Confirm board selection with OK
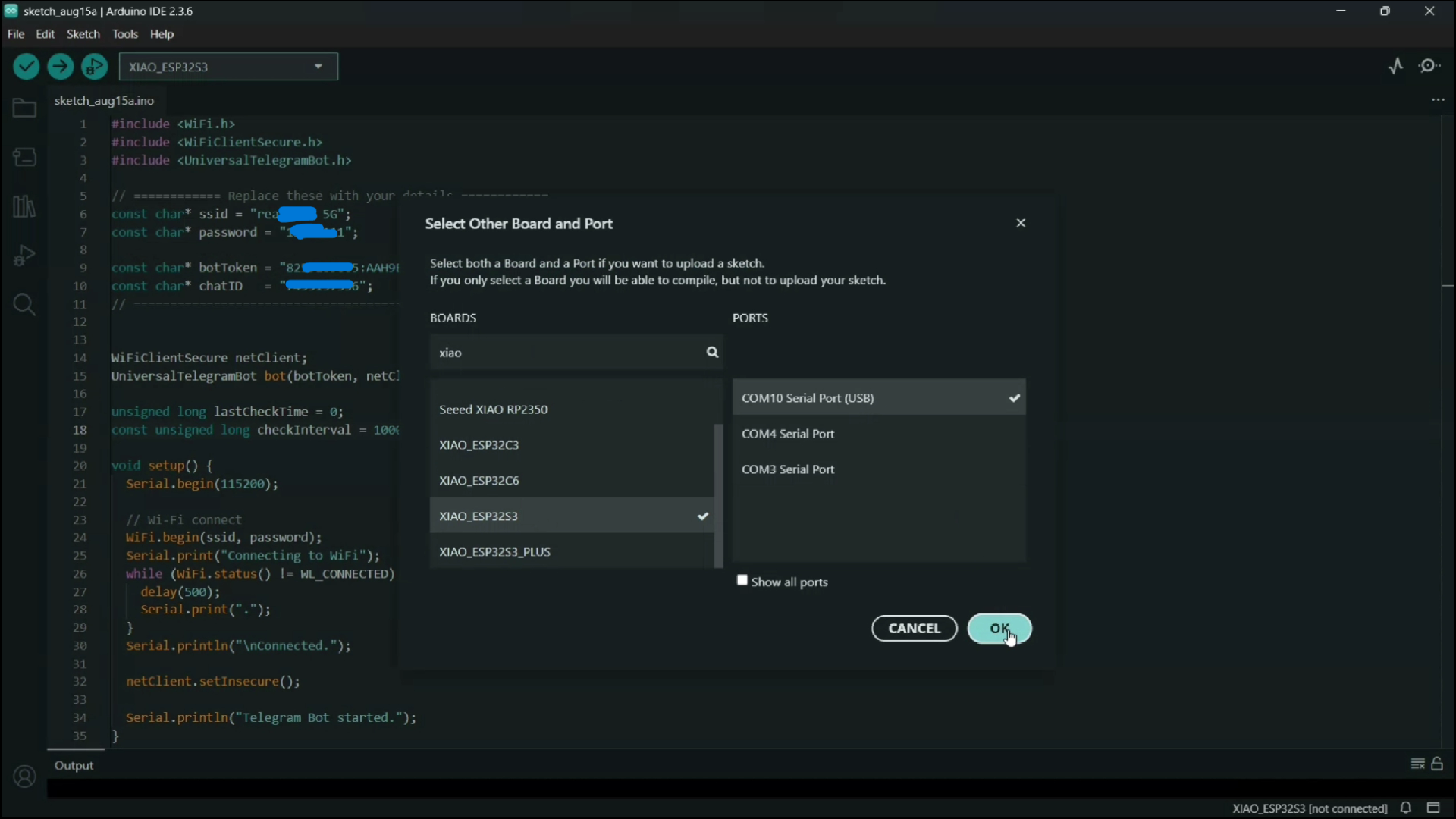This screenshot has height=819, width=1456. 999,629
